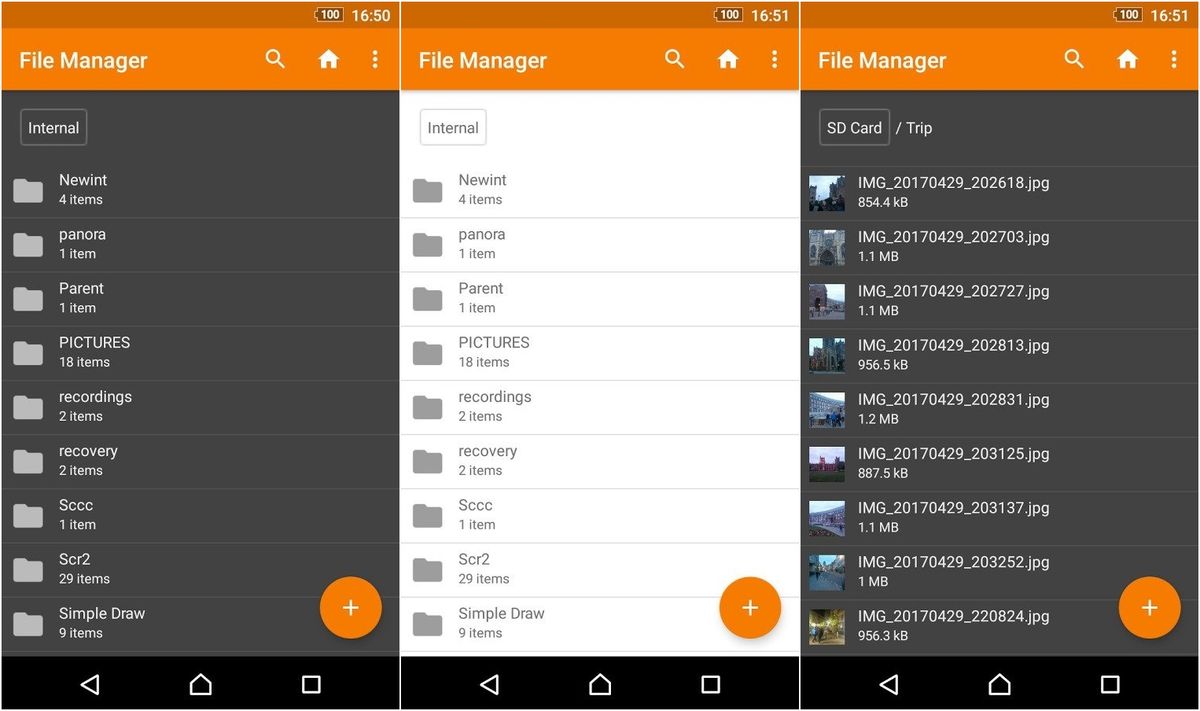Tap the search icon in the SD Card screen
Image resolution: width=1200 pixels, height=711 pixels.
[1074, 59]
